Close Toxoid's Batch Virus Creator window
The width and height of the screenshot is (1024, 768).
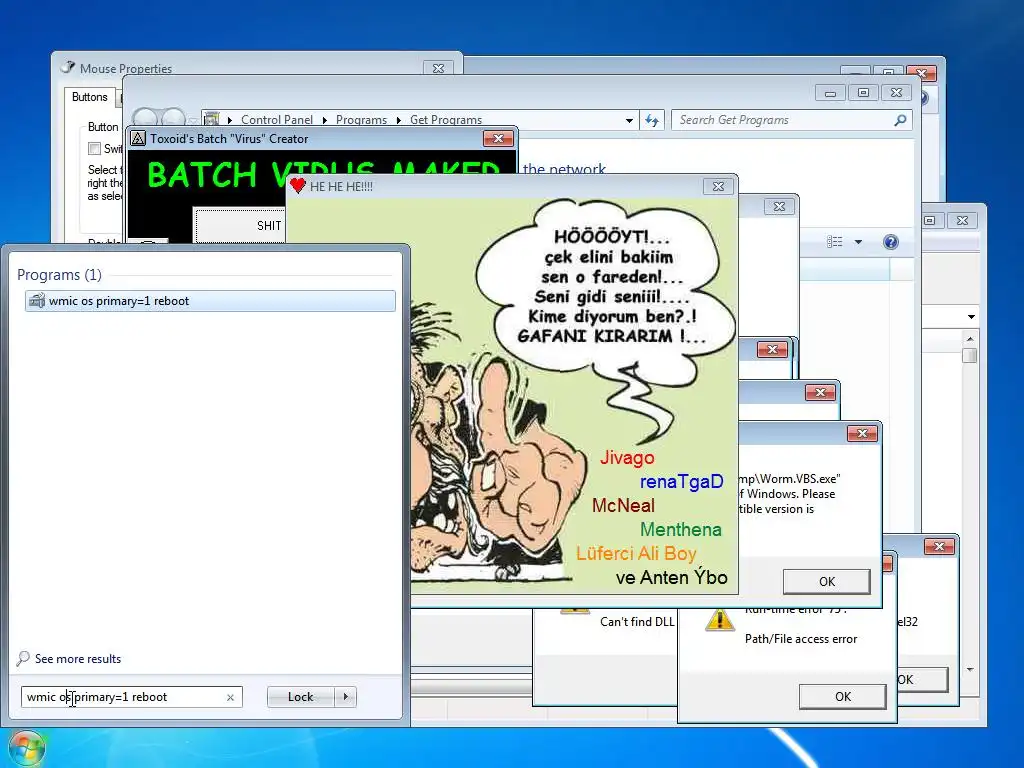coord(498,138)
